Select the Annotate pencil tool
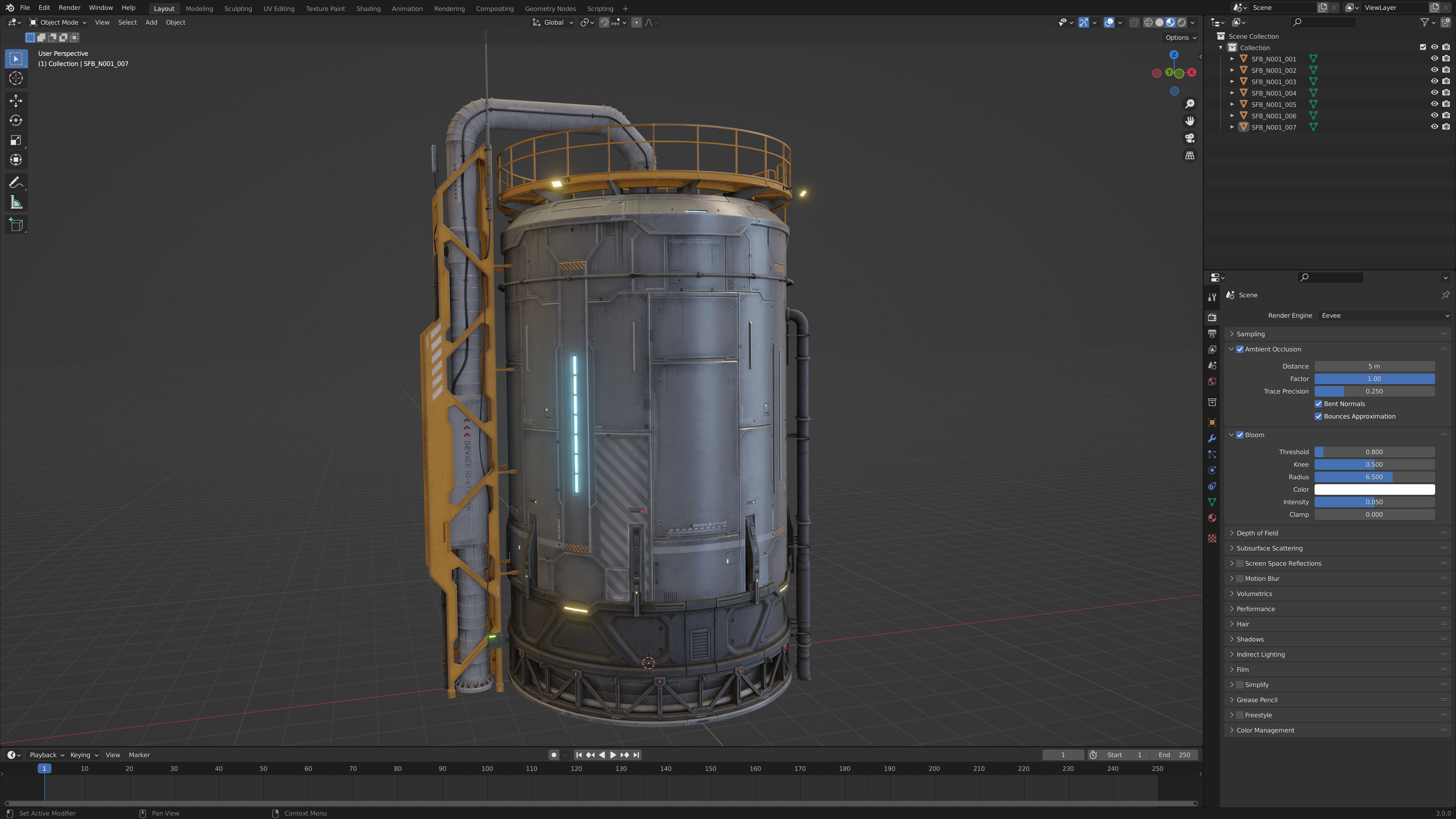The image size is (1456, 819). [x=16, y=182]
